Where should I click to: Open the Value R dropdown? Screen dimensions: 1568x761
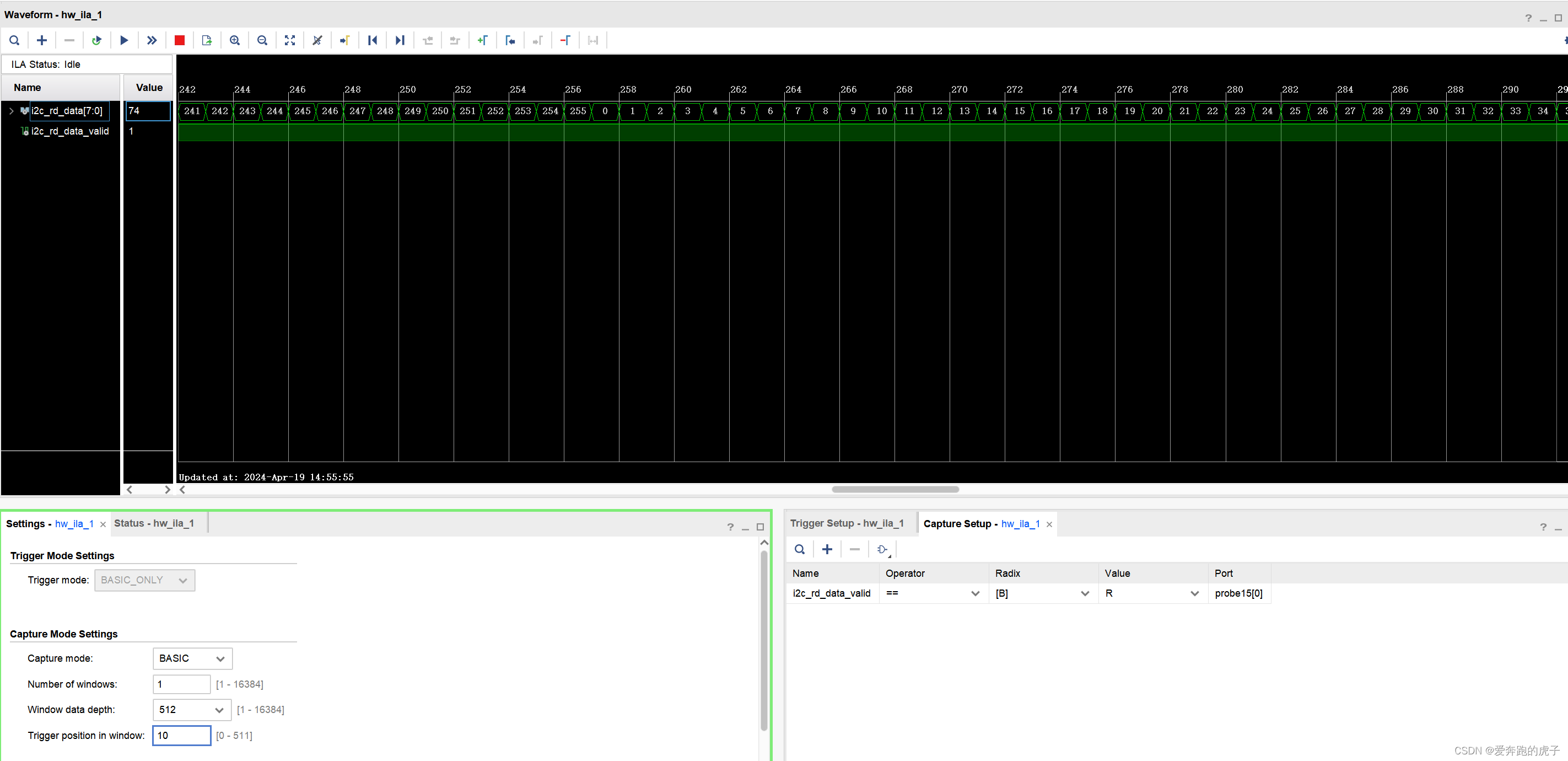pos(1152,593)
